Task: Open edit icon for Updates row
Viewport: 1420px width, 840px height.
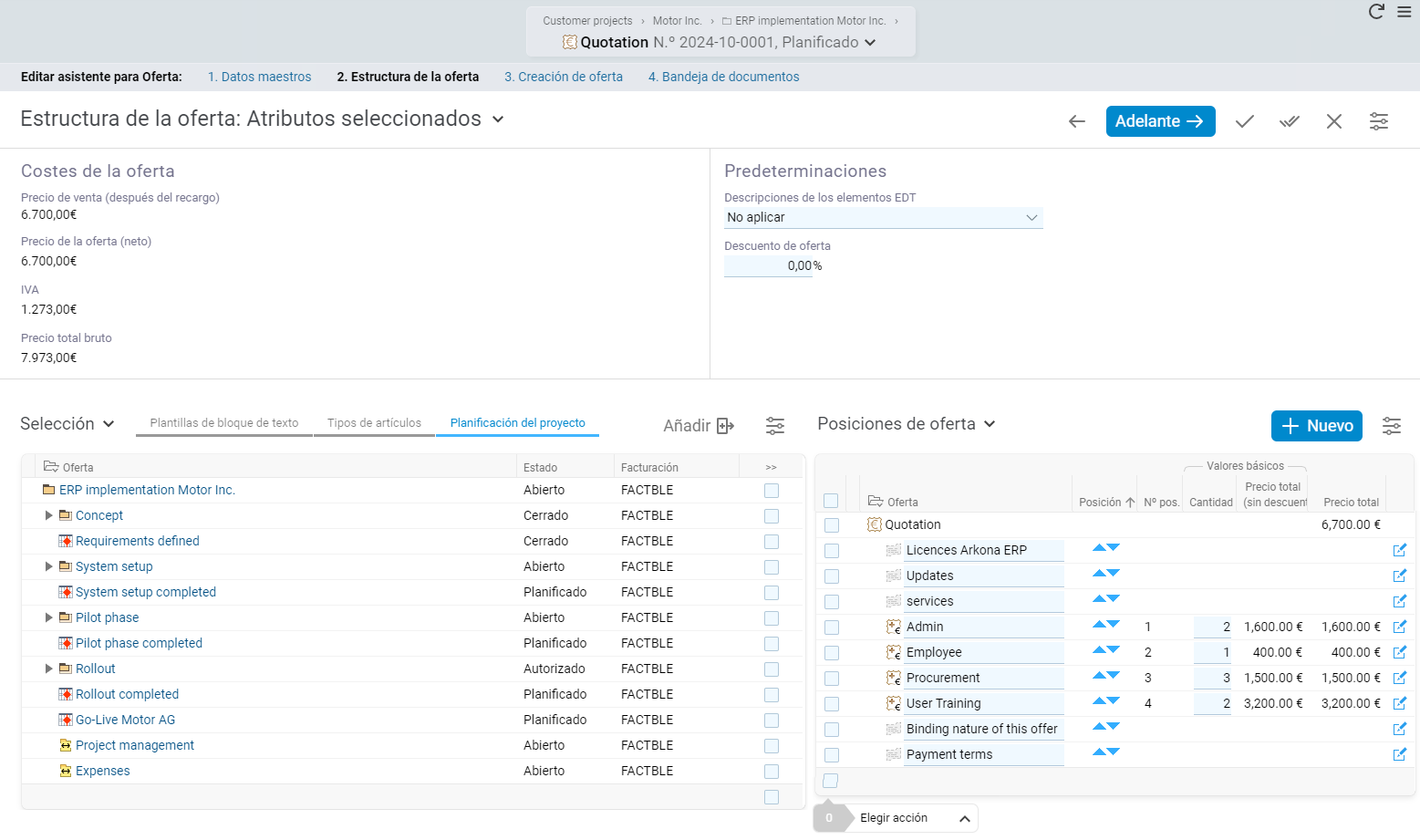Action: pos(1400,576)
